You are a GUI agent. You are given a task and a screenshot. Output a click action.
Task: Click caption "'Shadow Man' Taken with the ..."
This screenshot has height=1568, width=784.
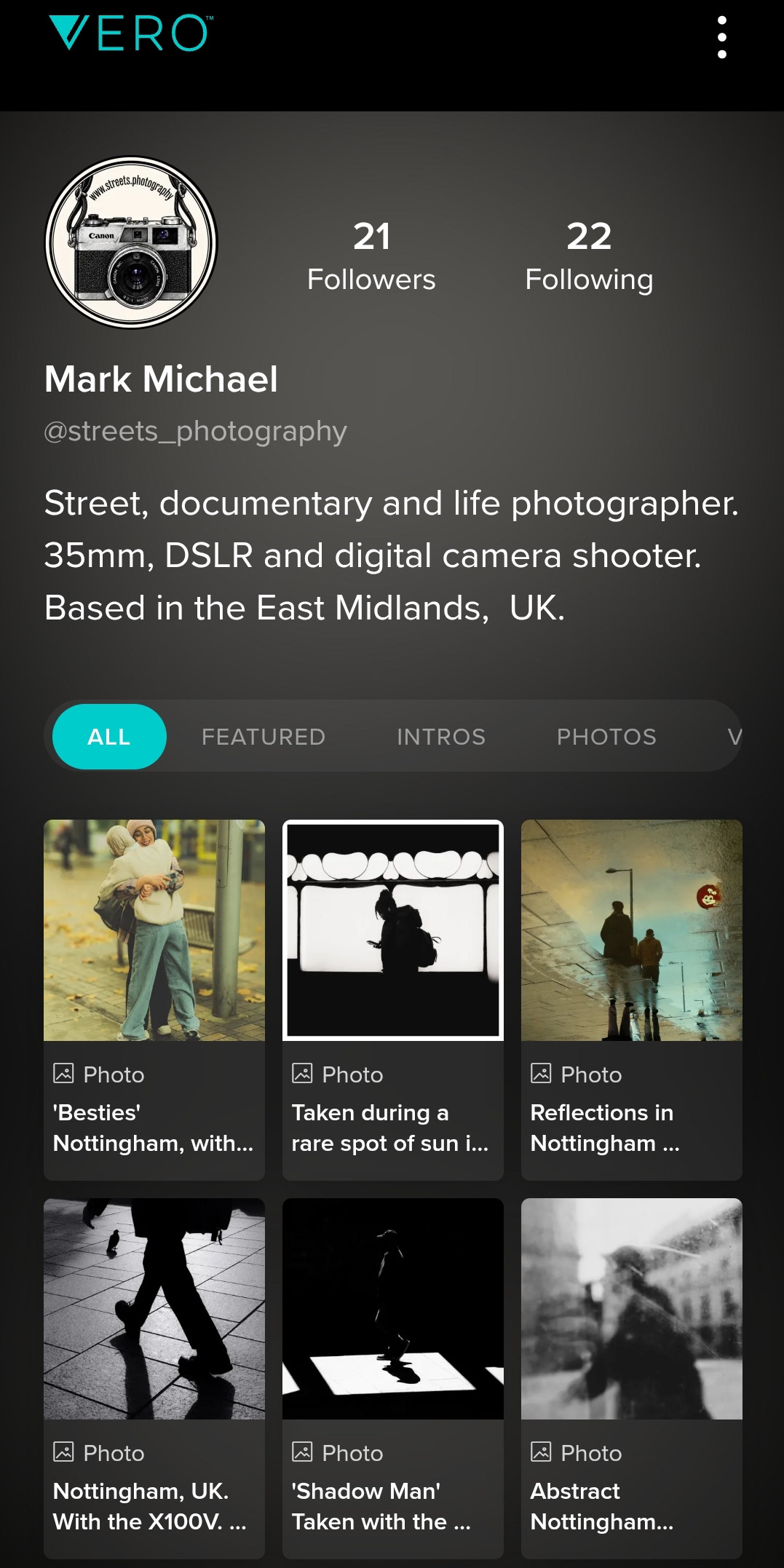click(x=381, y=1506)
